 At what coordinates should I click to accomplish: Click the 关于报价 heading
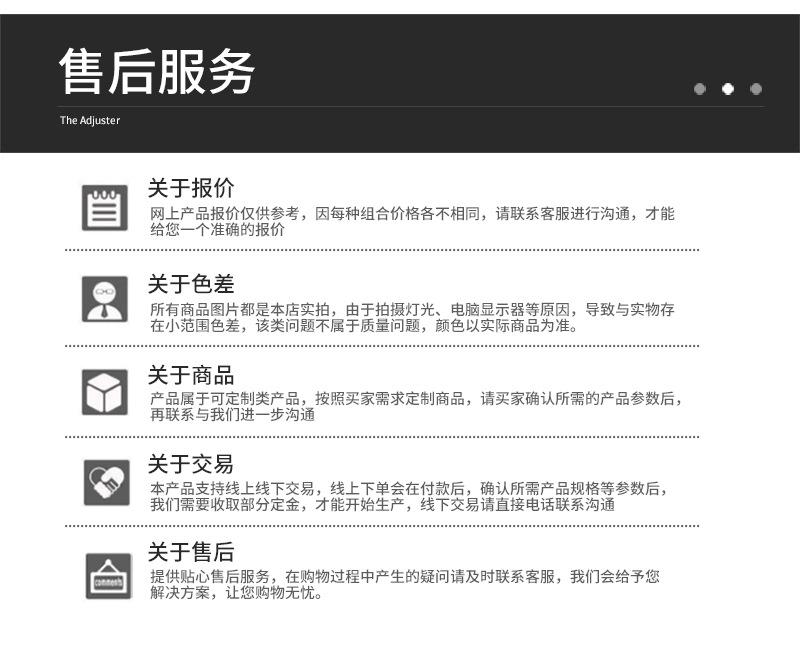pos(191,188)
